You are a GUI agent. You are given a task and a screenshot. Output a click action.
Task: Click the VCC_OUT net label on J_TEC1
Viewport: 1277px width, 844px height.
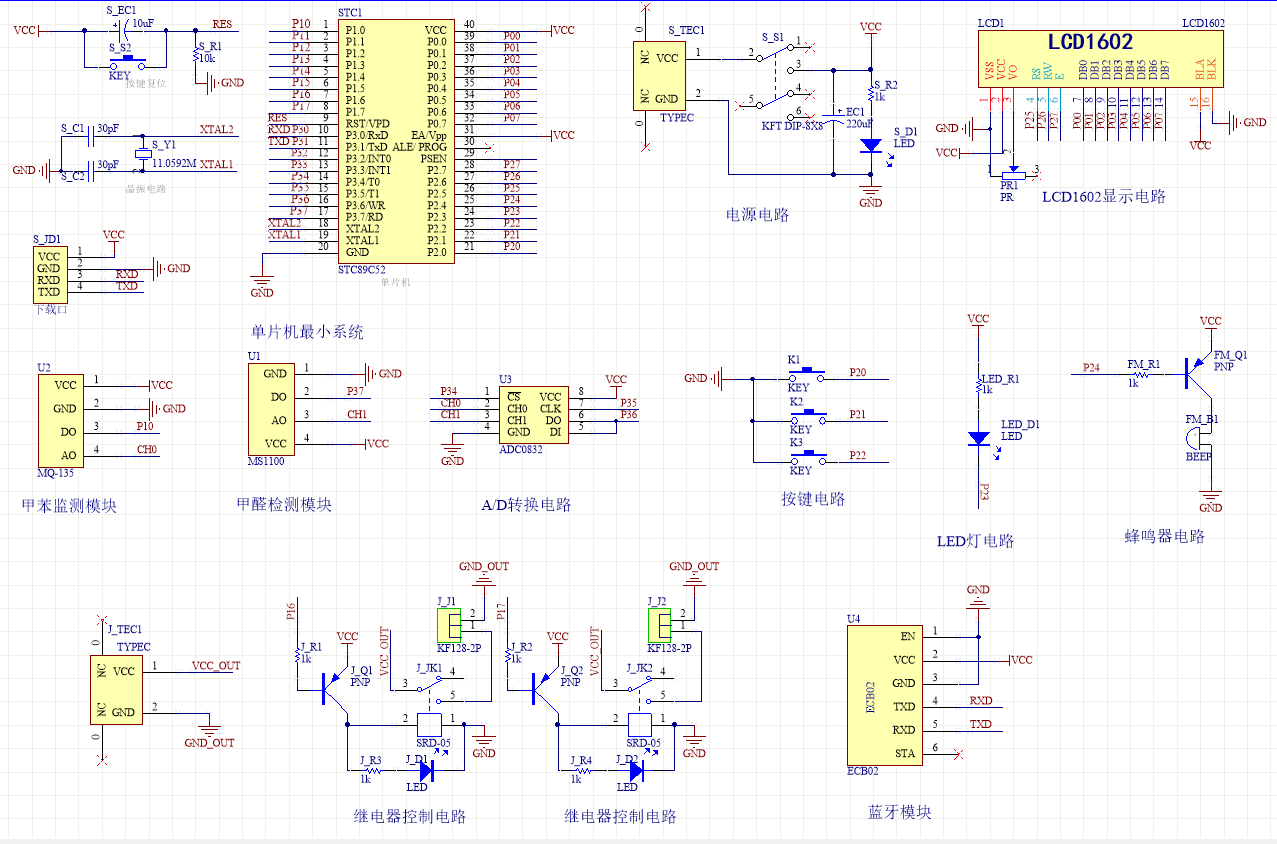(216, 666)
